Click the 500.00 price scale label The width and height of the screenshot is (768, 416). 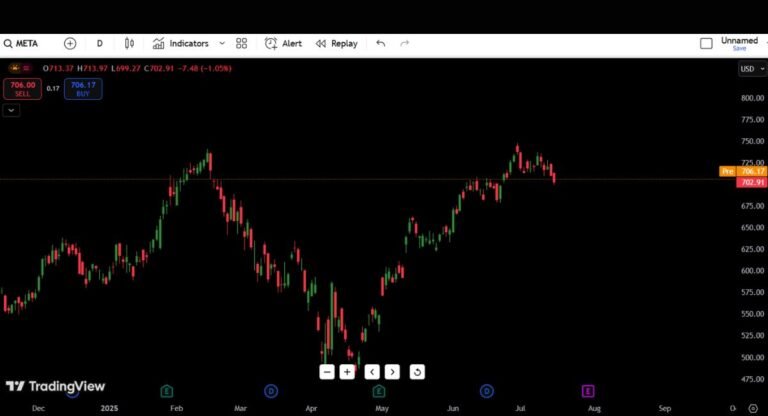(x=752, y=357)
